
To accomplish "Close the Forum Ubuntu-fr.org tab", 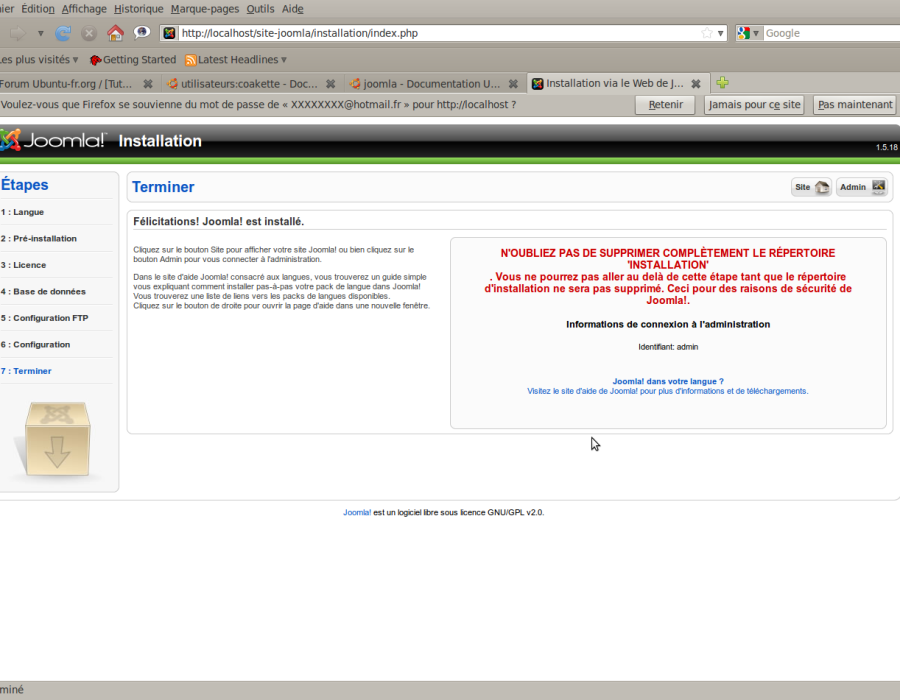I will [148, 84].
